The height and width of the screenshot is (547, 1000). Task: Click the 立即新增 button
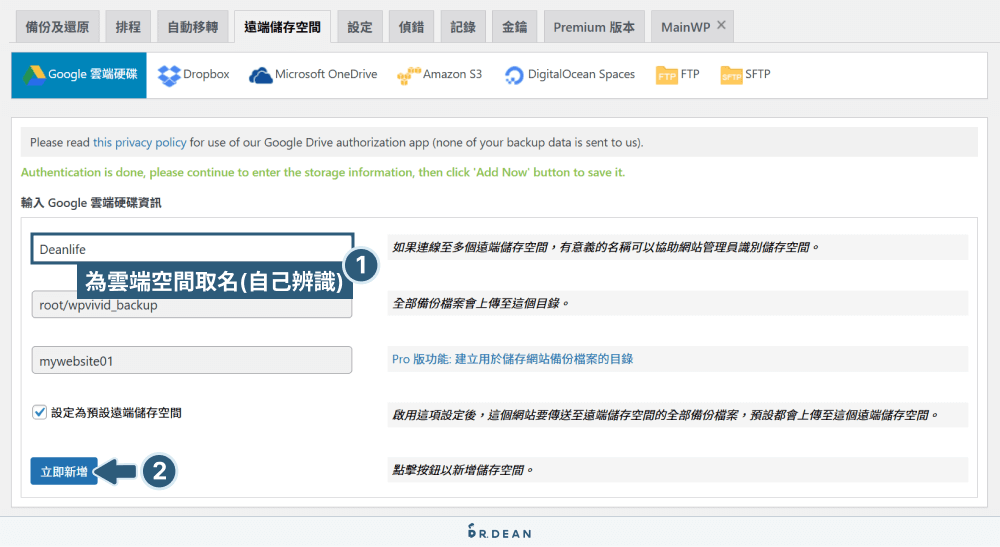click(64, 471)
